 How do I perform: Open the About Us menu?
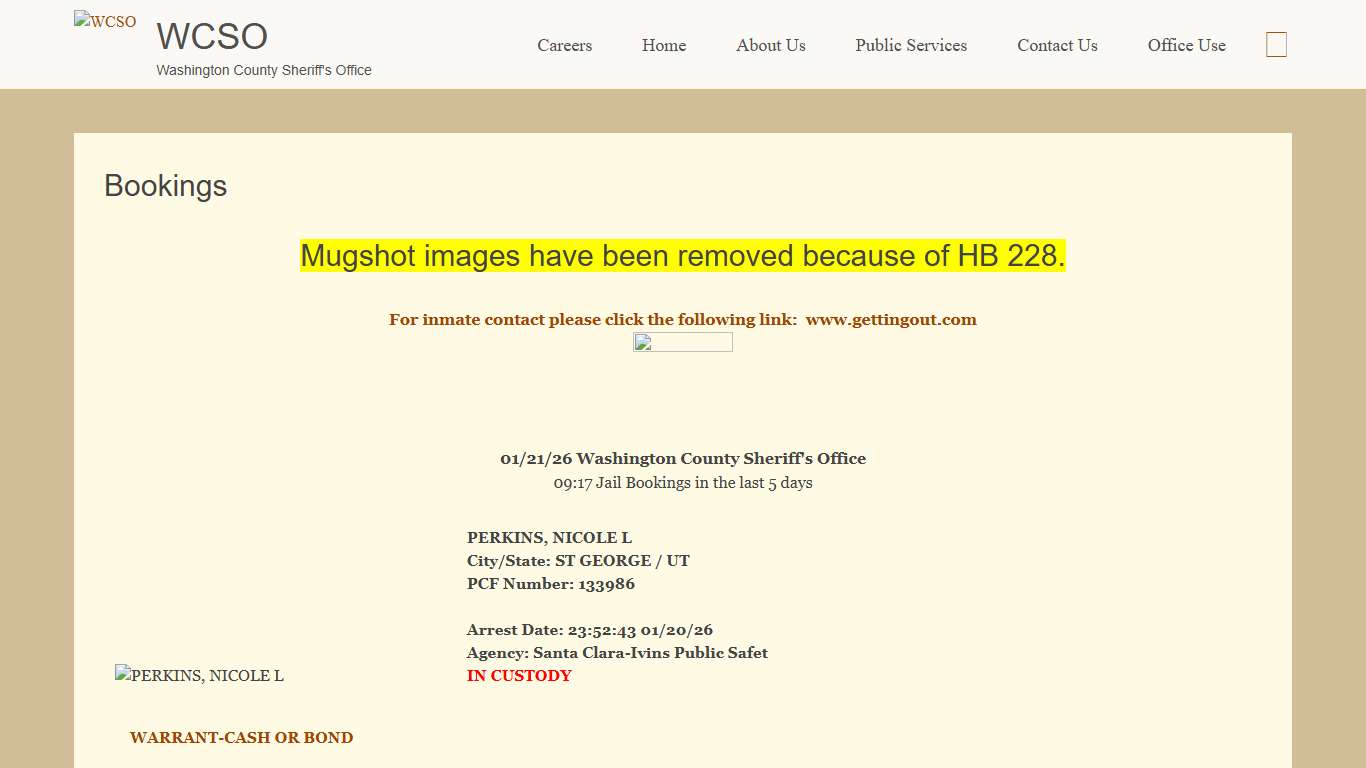[770, 45]
